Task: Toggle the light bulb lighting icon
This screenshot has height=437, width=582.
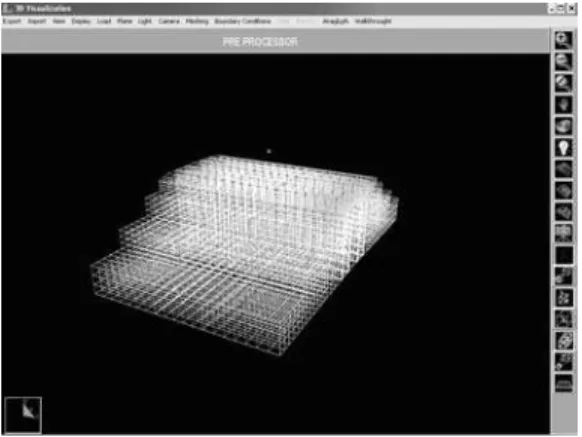Action: click(563, 147)
